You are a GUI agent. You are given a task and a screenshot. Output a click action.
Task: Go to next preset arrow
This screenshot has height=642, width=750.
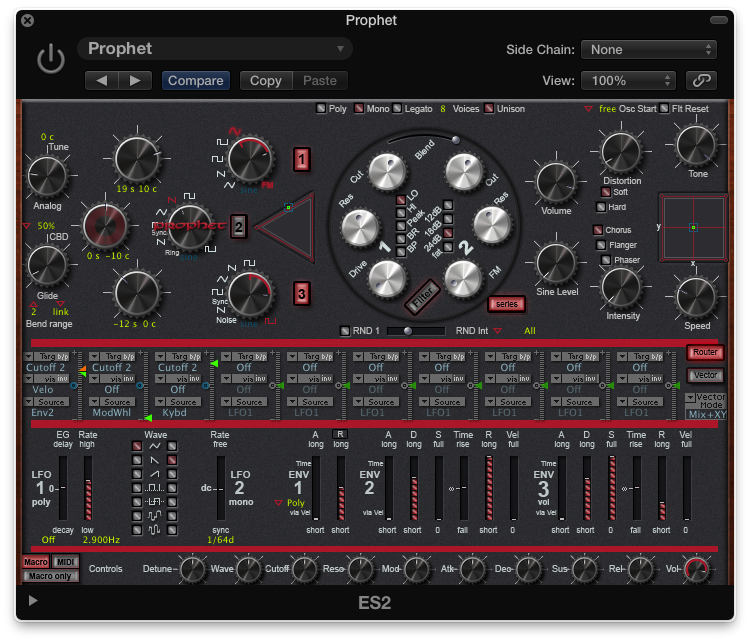tap(135, 80)
